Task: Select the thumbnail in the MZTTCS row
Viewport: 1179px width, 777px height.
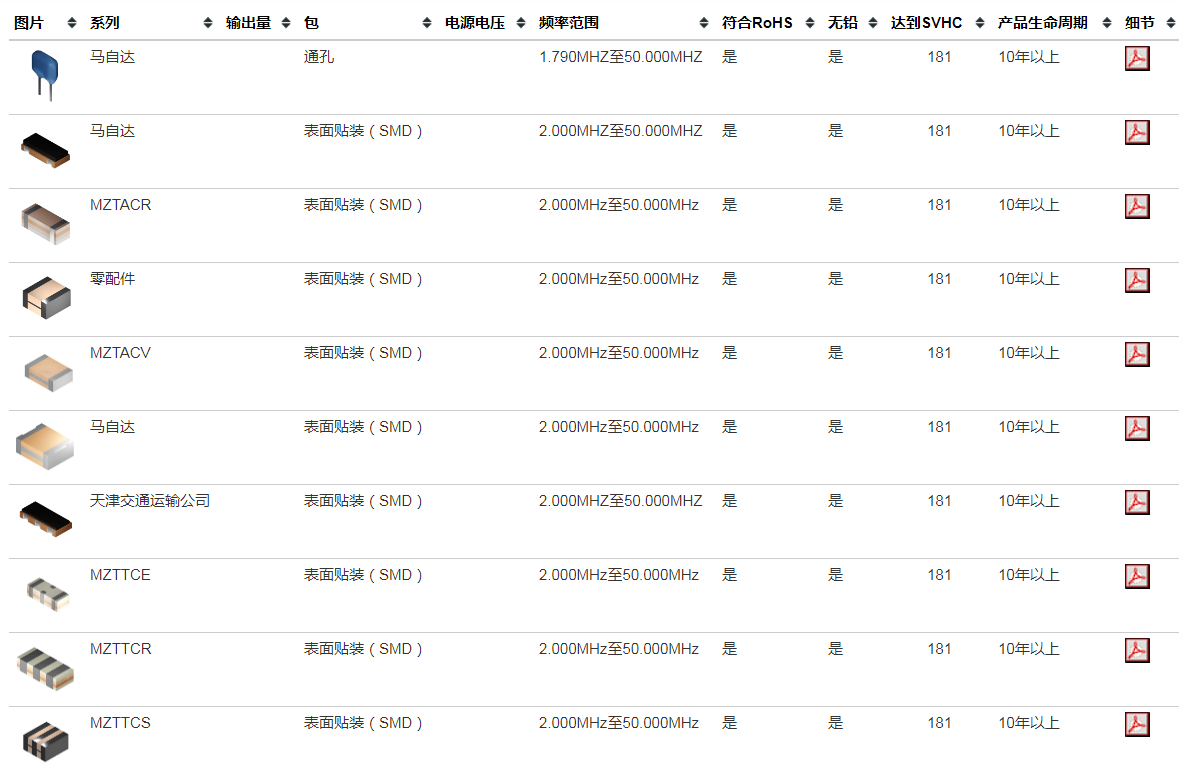Action: [x=46, y=742]
